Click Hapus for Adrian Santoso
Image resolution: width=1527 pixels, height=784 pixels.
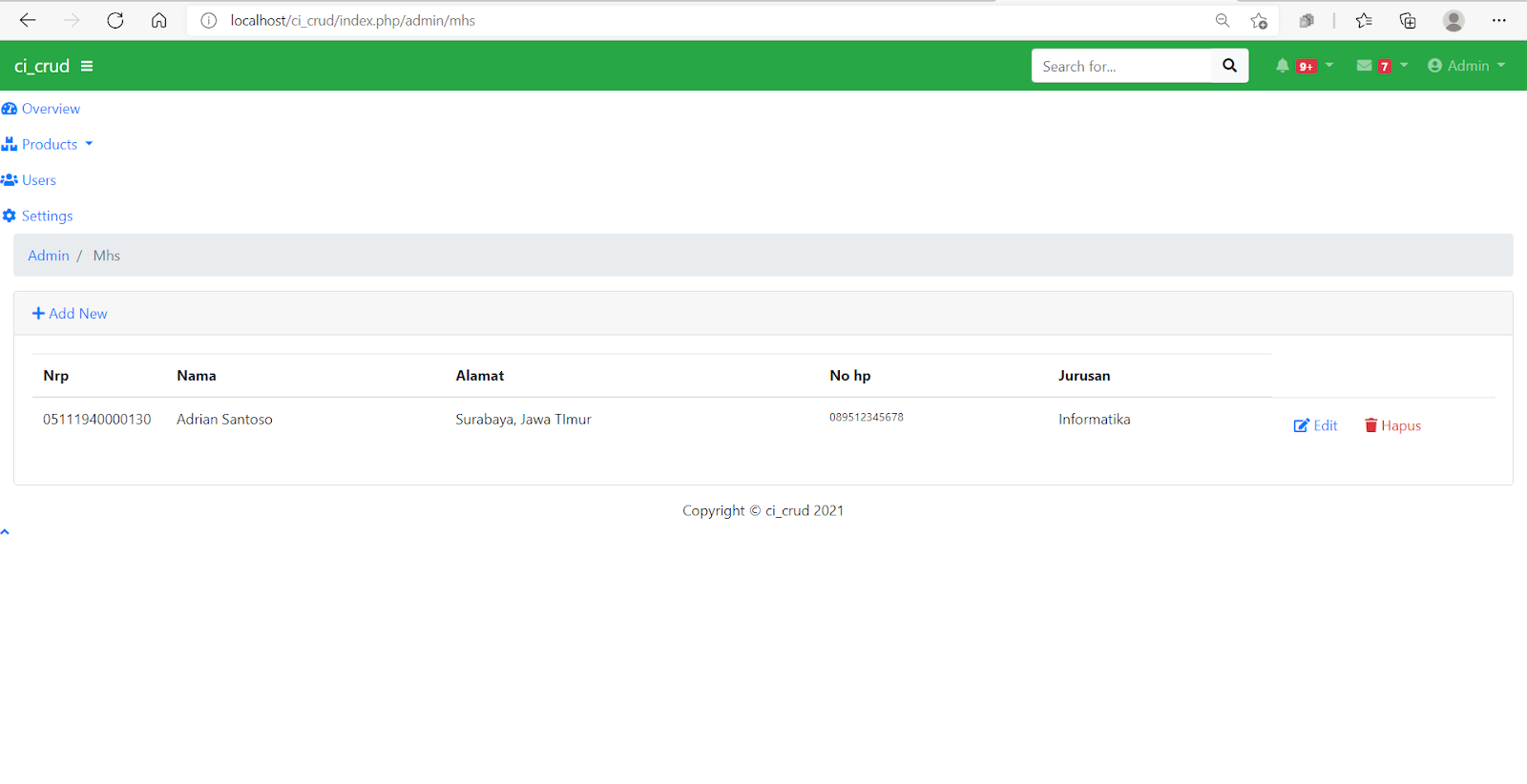(x=1392, y=425)
